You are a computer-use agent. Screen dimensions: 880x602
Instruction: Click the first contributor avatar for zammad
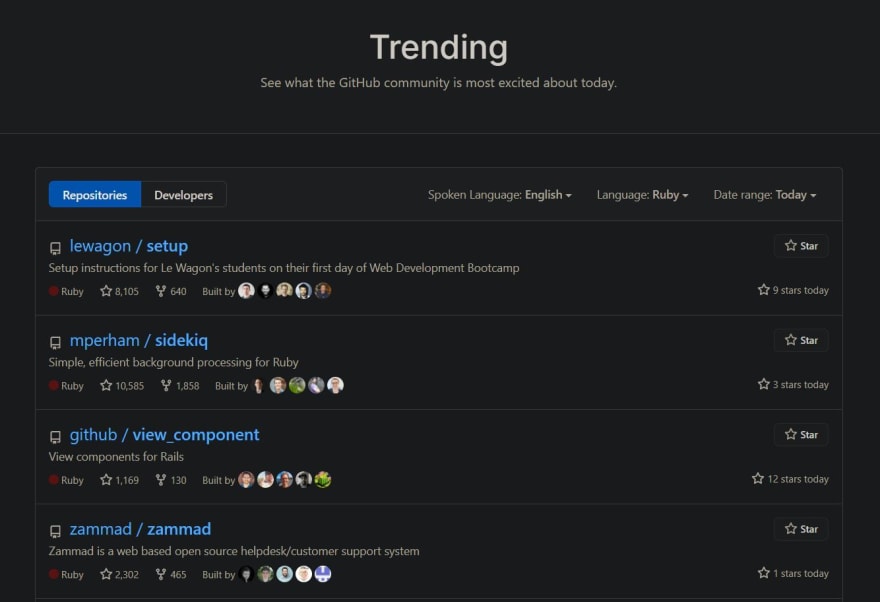tap(246, 573)
